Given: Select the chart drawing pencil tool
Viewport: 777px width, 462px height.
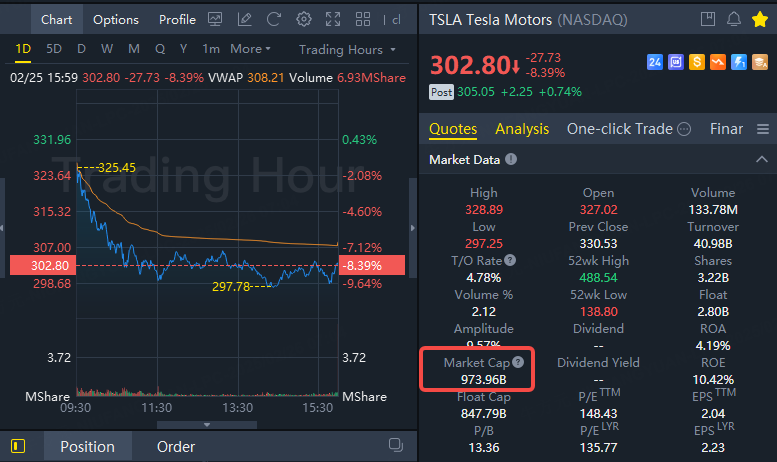Looking at the screenshot, I should pos(244,19).
